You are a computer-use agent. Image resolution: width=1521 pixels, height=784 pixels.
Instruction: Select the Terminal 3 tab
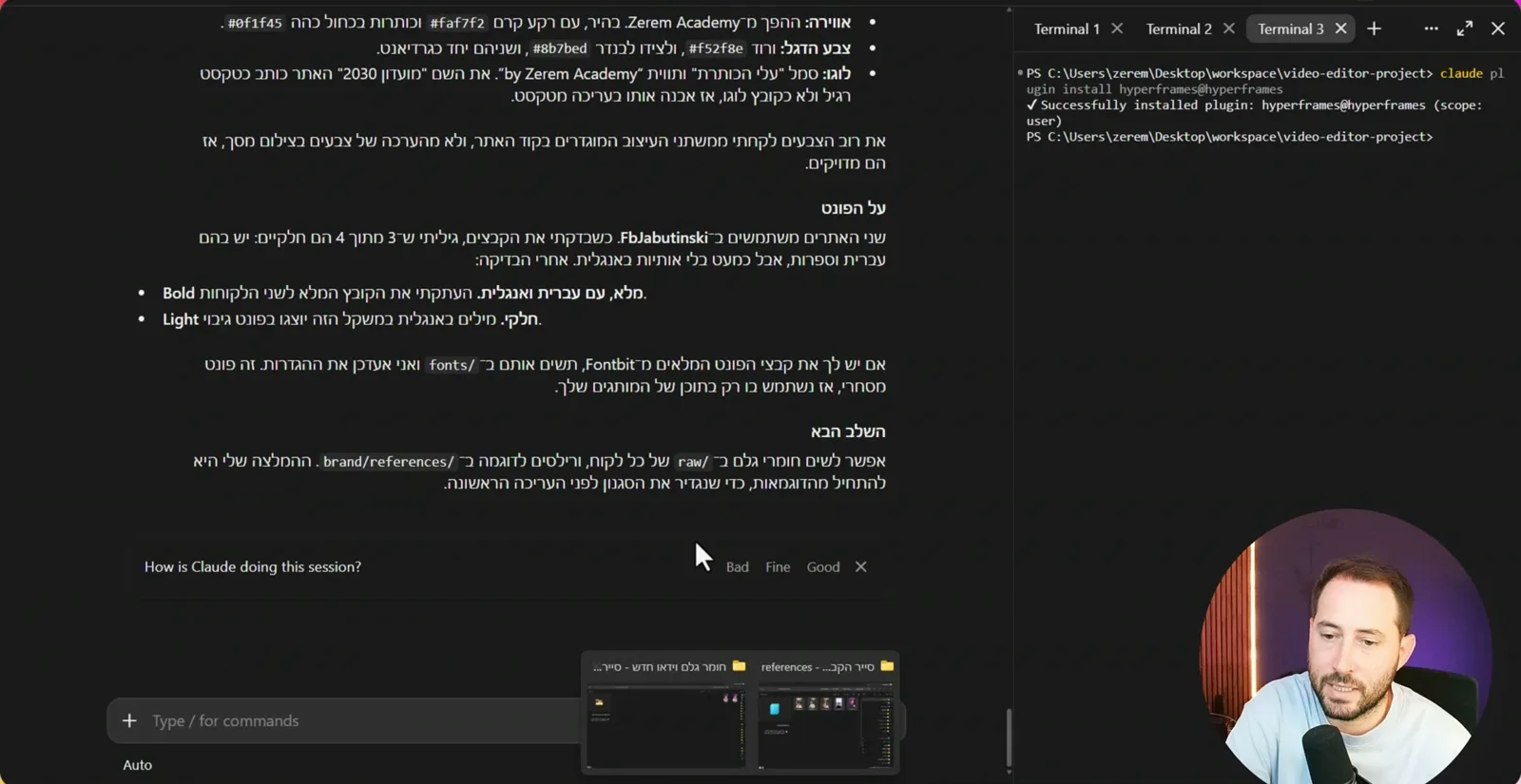[1290, 29]
